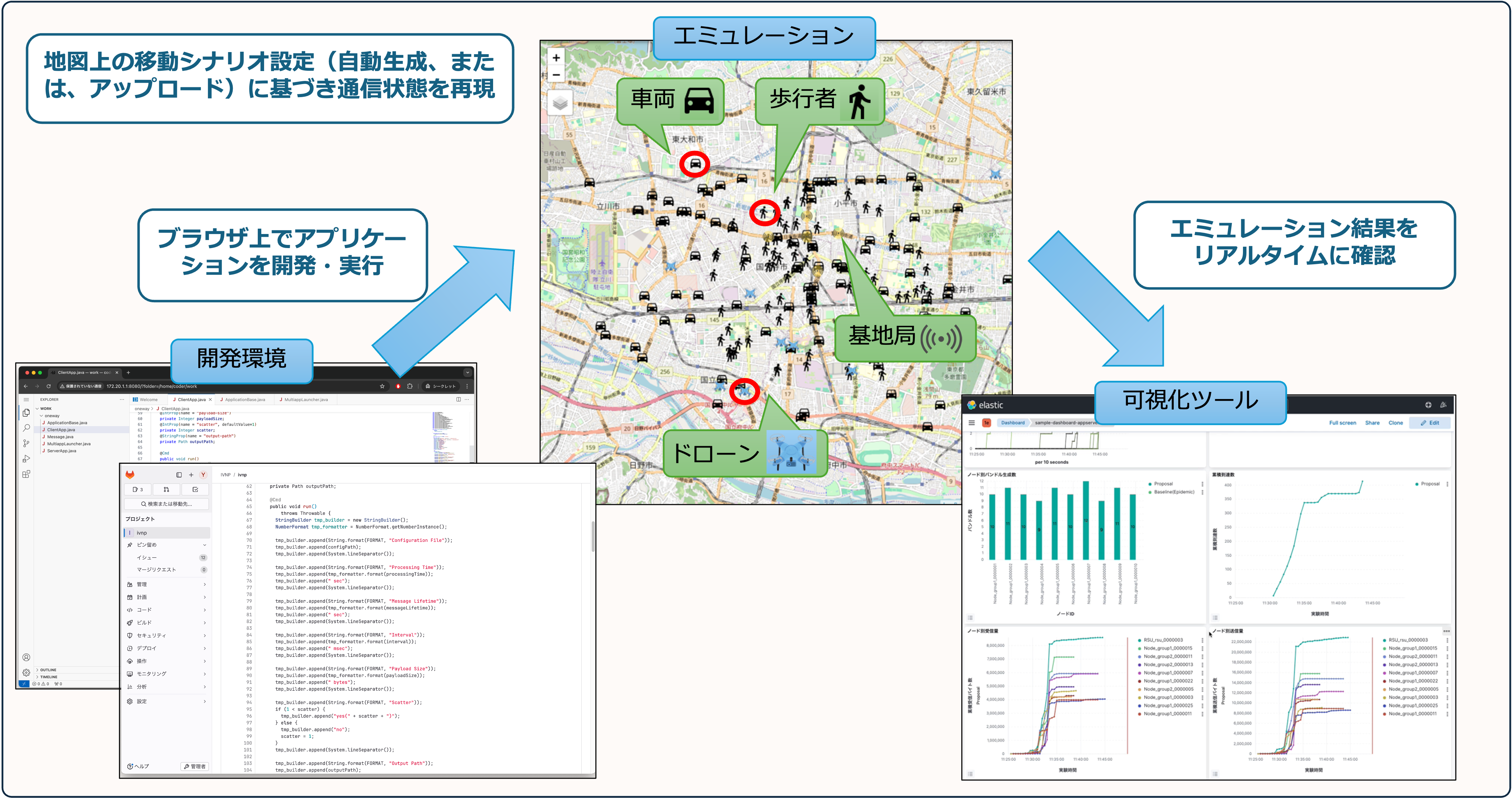Zoom out on the emulation map
Image resolution: width=1512 pixels, height=798 pixels.
556,75
